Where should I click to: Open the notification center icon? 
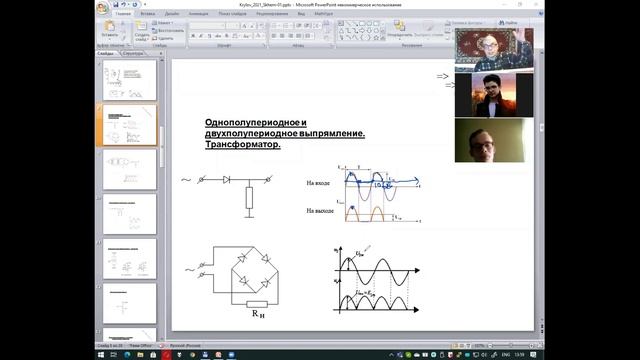point(533,355)
